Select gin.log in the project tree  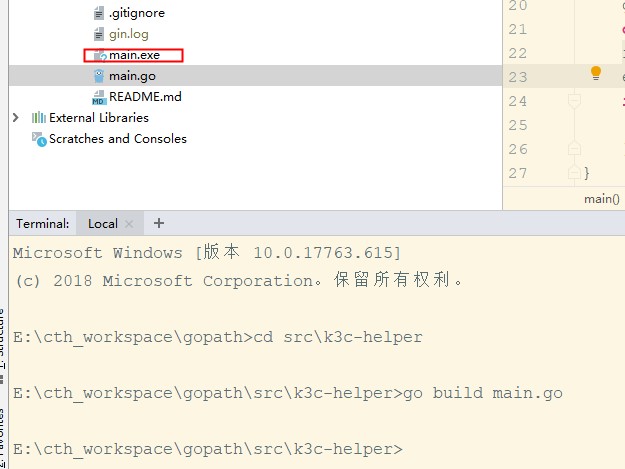(x=129, y=34)
